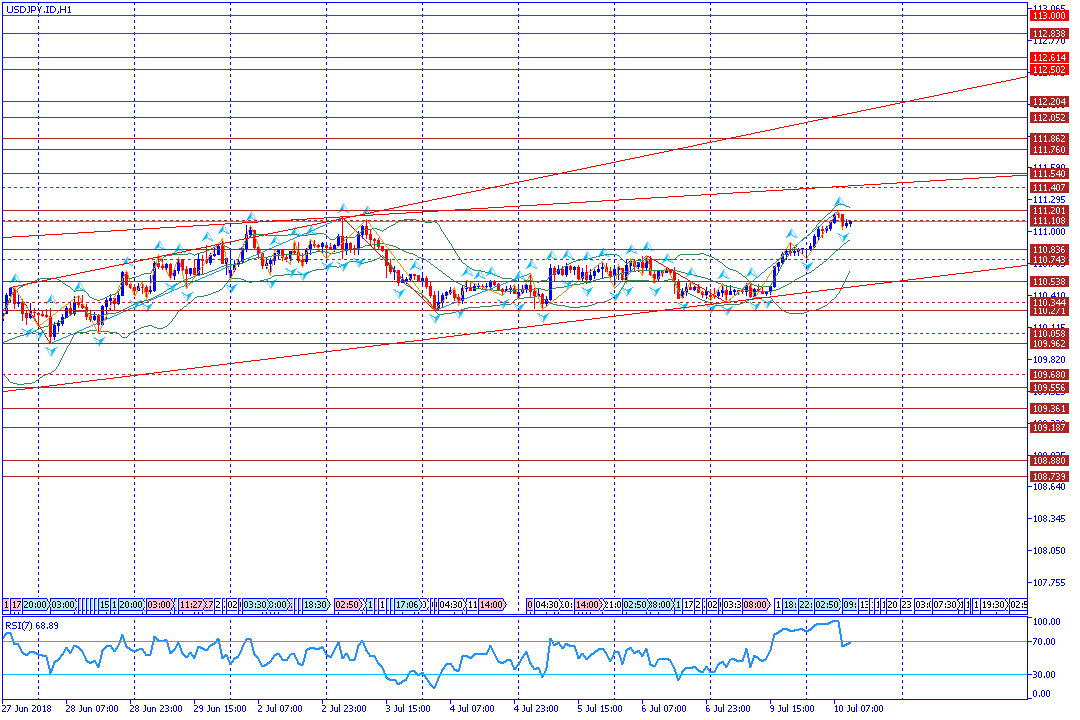
Task: Click the 10 Jul 07:00 time label
Action: pos(859,708)
